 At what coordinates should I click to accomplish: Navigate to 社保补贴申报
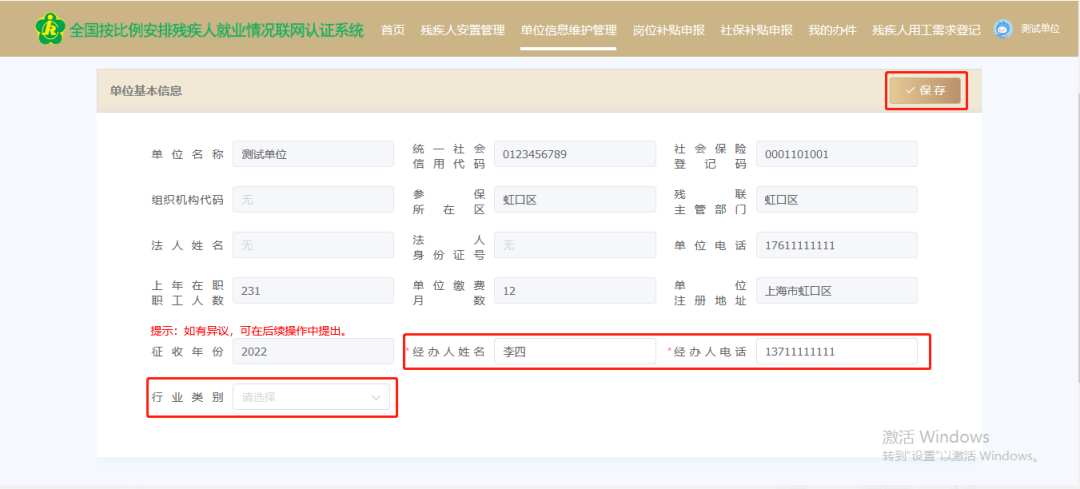click(x=757, y=30)
